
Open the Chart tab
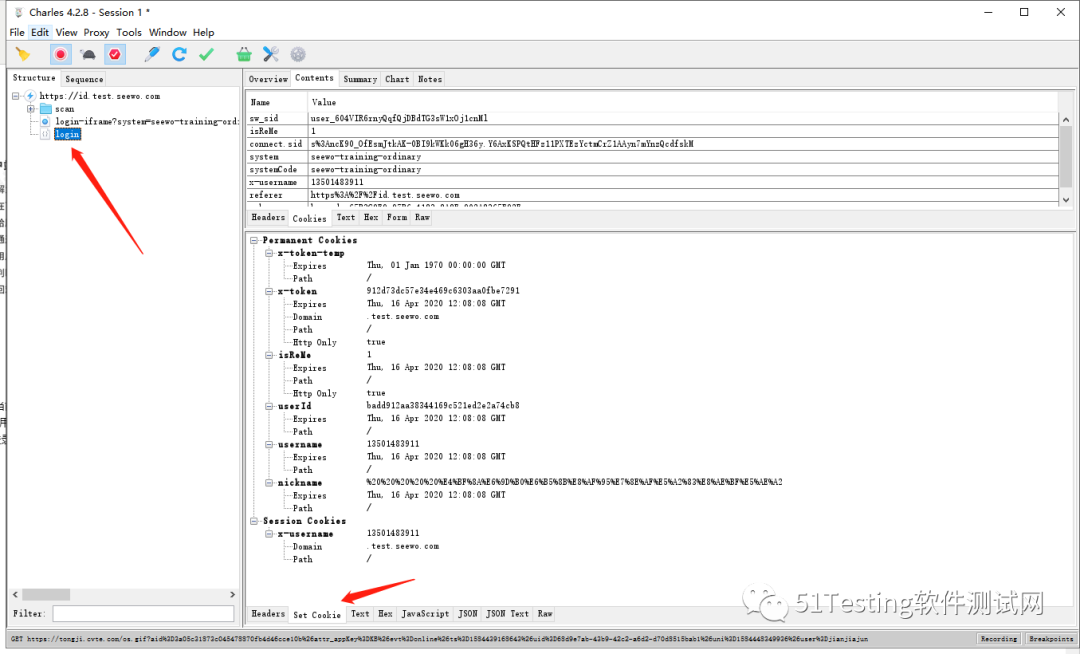[x=397, y=79]
